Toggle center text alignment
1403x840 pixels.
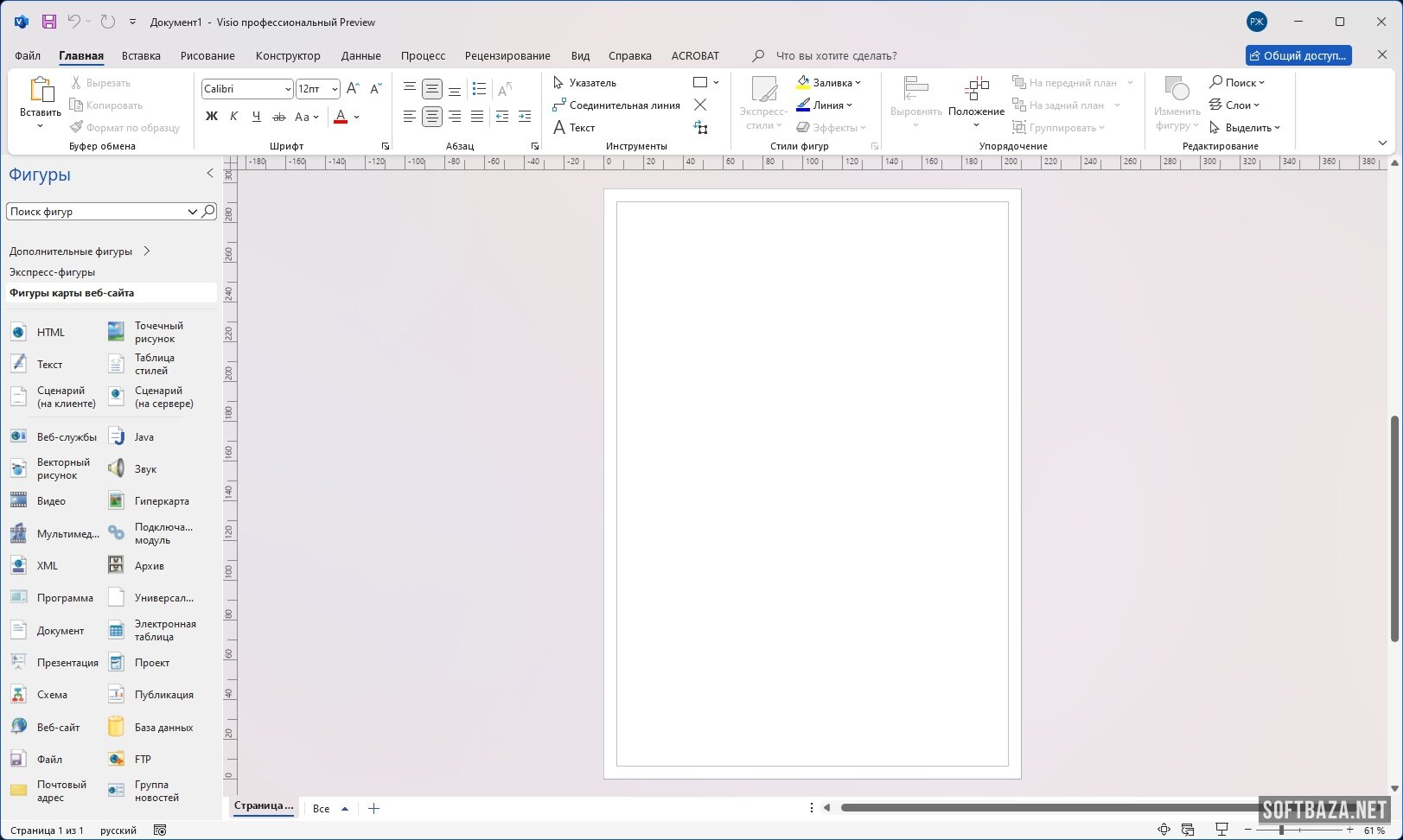click(x=432, y=117)
